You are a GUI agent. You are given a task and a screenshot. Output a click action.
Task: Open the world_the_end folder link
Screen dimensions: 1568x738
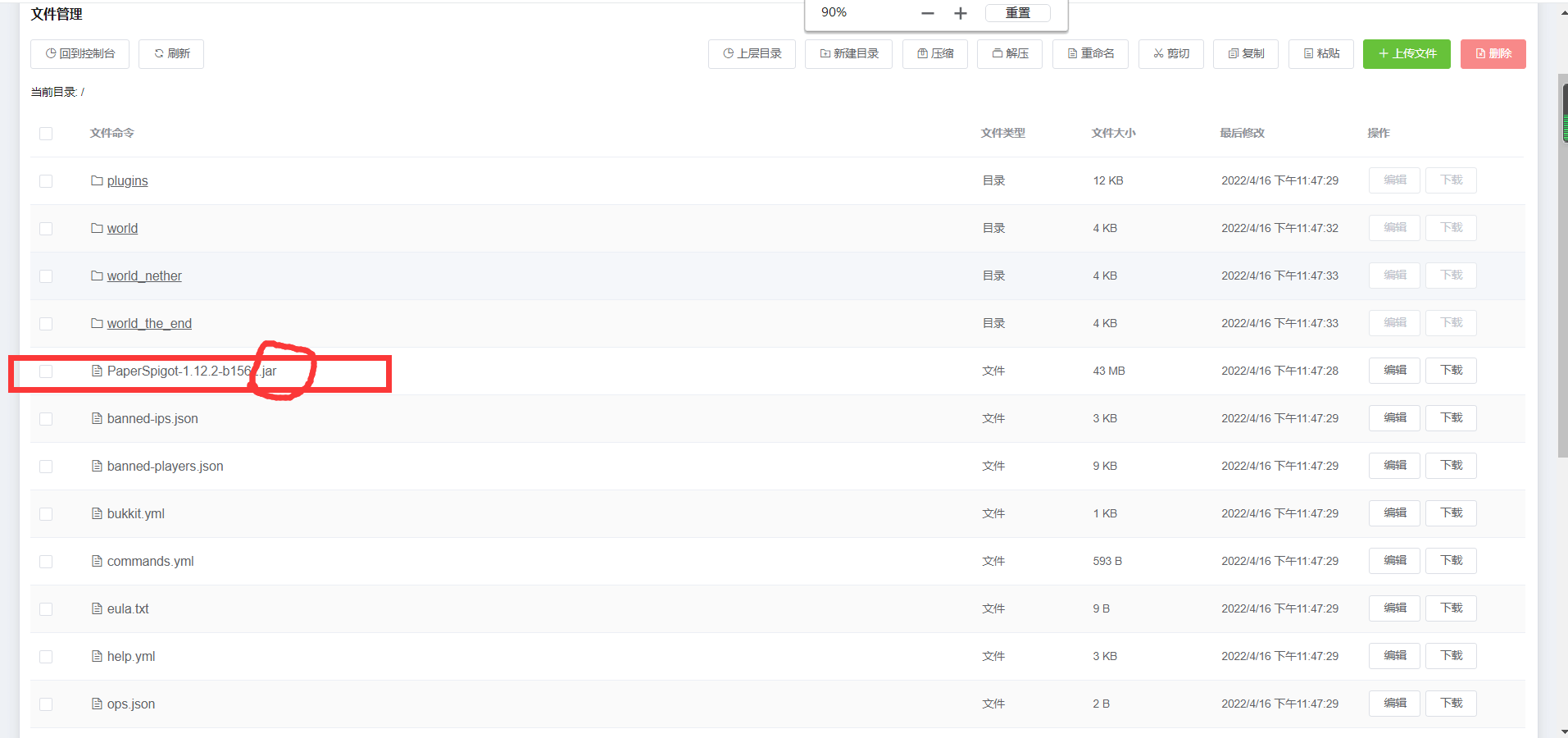pos(149,324)
